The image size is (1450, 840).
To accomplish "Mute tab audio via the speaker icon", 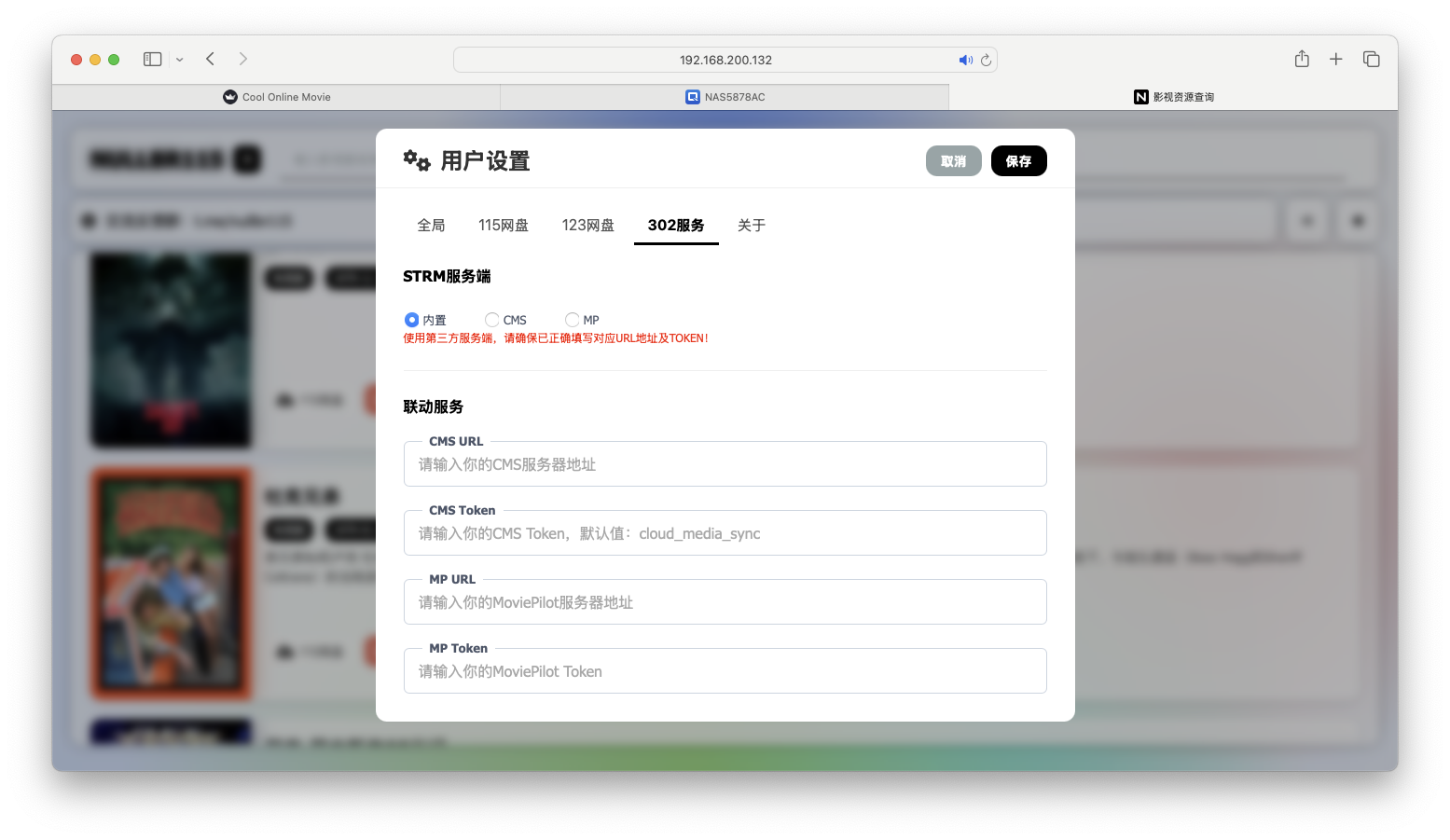I will (966, 60).
